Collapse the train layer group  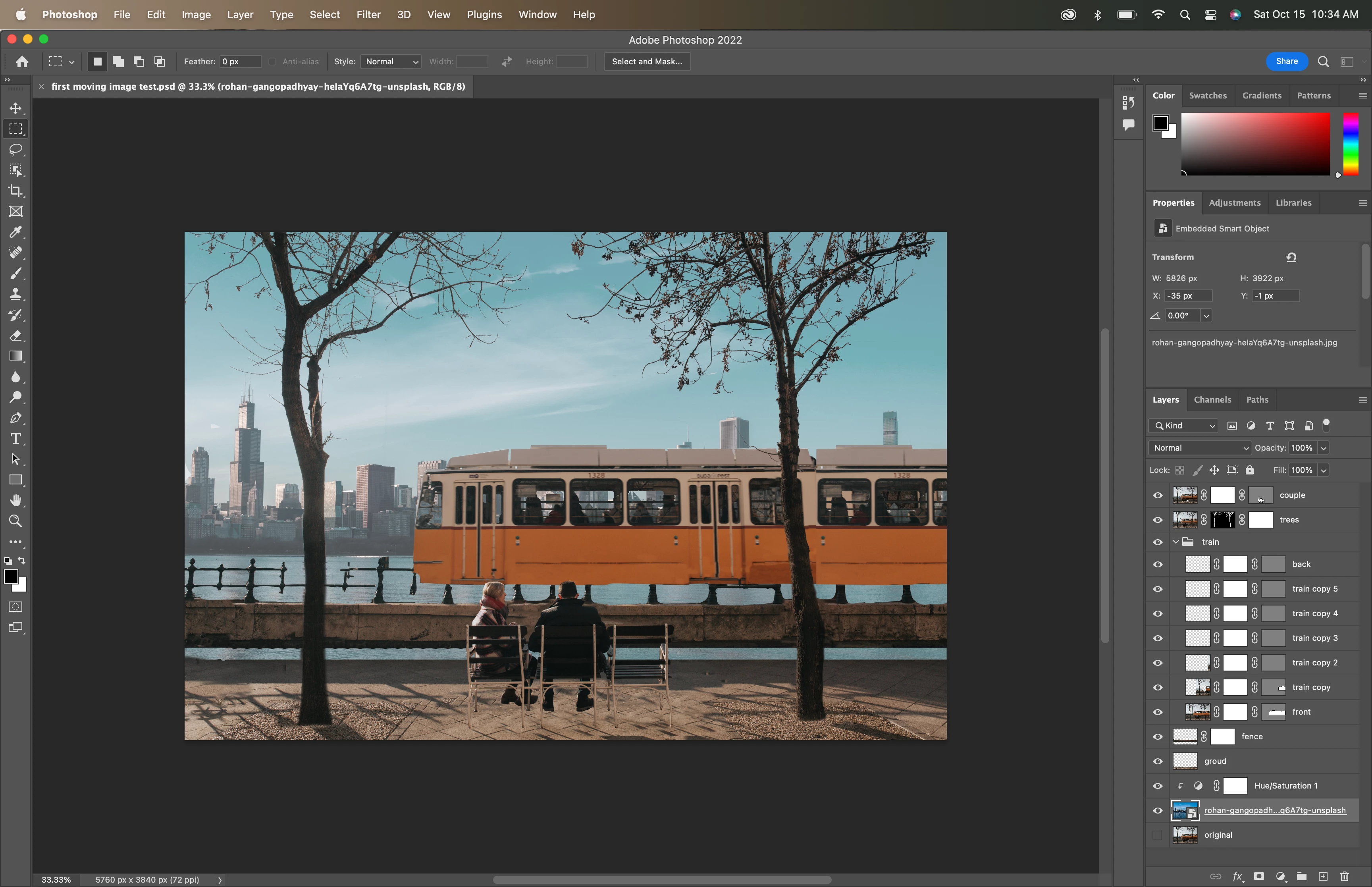pos(1175,542)
